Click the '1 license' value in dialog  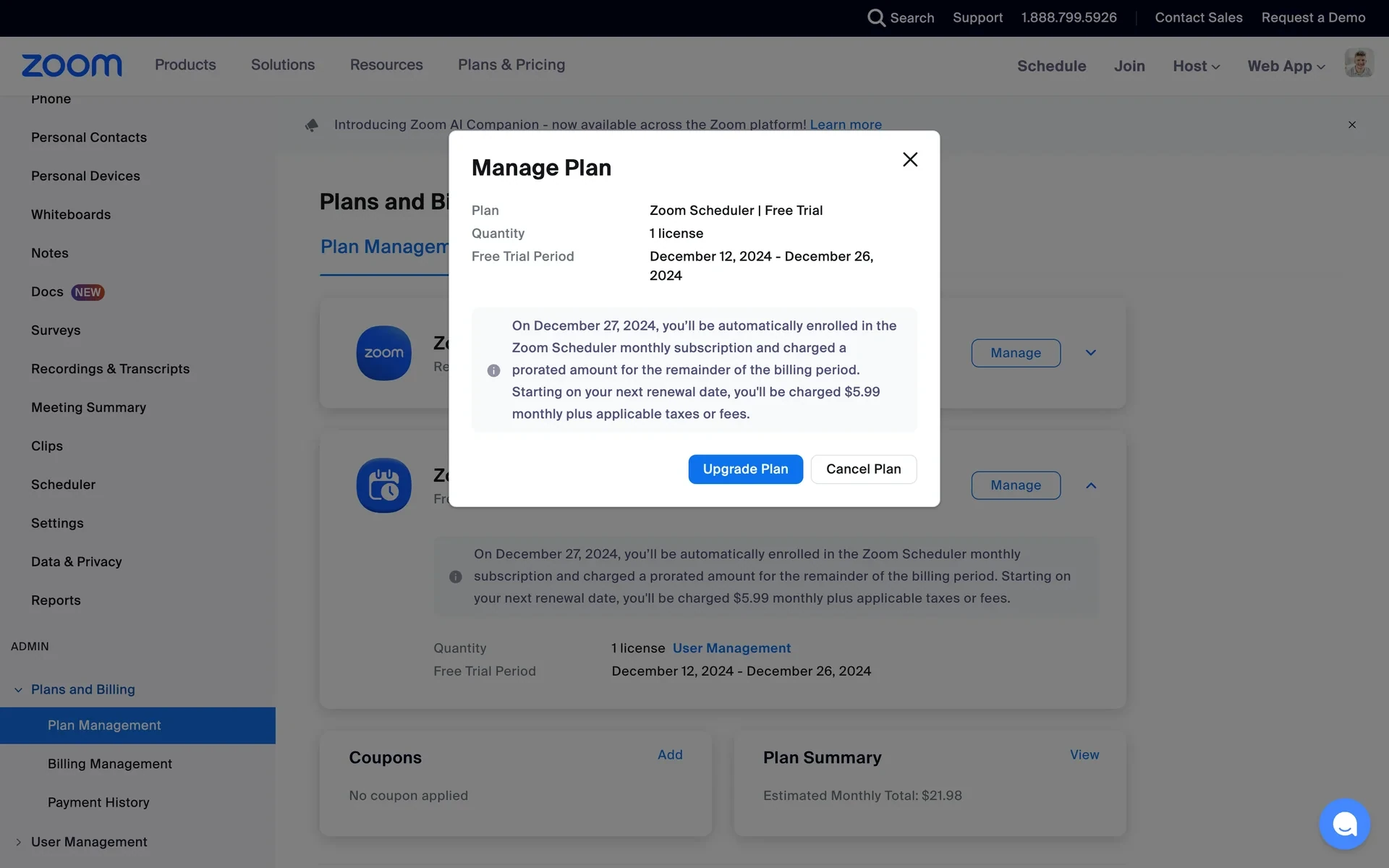(676, 234)
